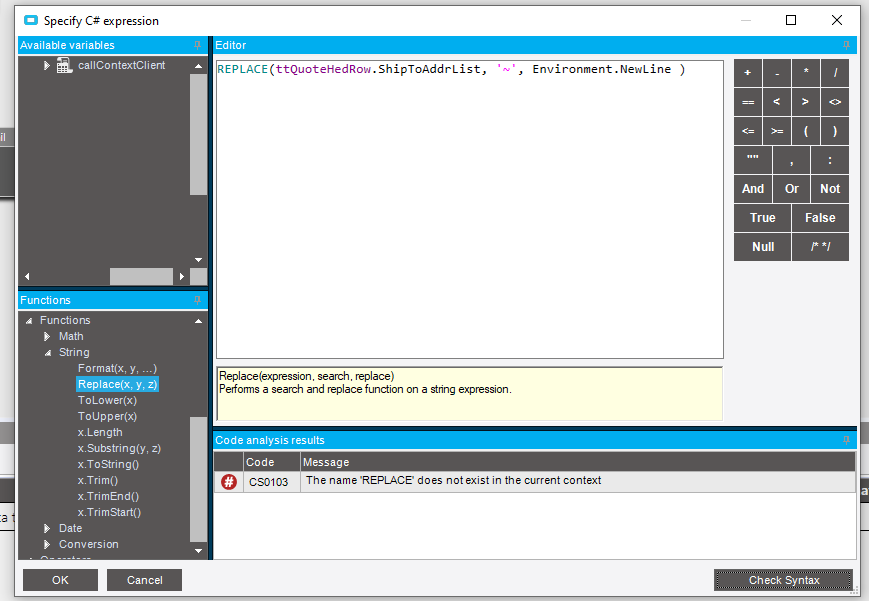This screenshot has height=601, width=869.
Task: Insert the True literal
Action: [763, 218]
